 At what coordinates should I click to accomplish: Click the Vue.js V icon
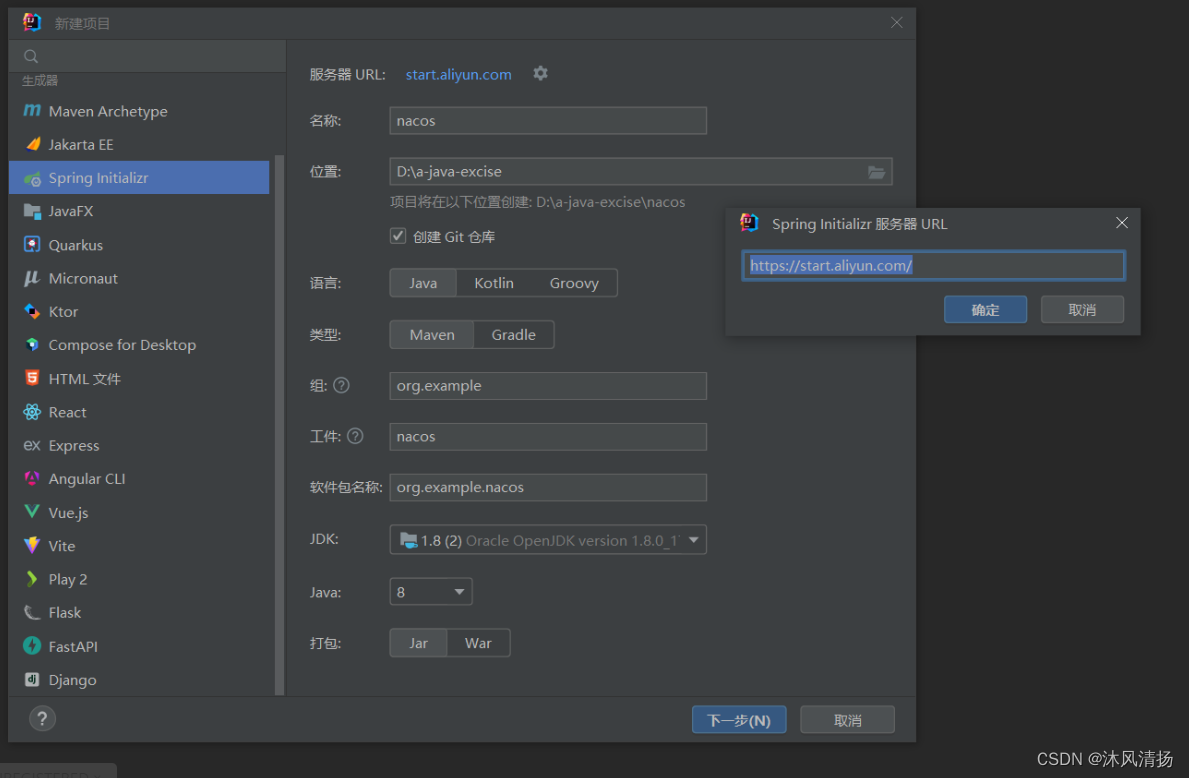[x=32, y=512]
